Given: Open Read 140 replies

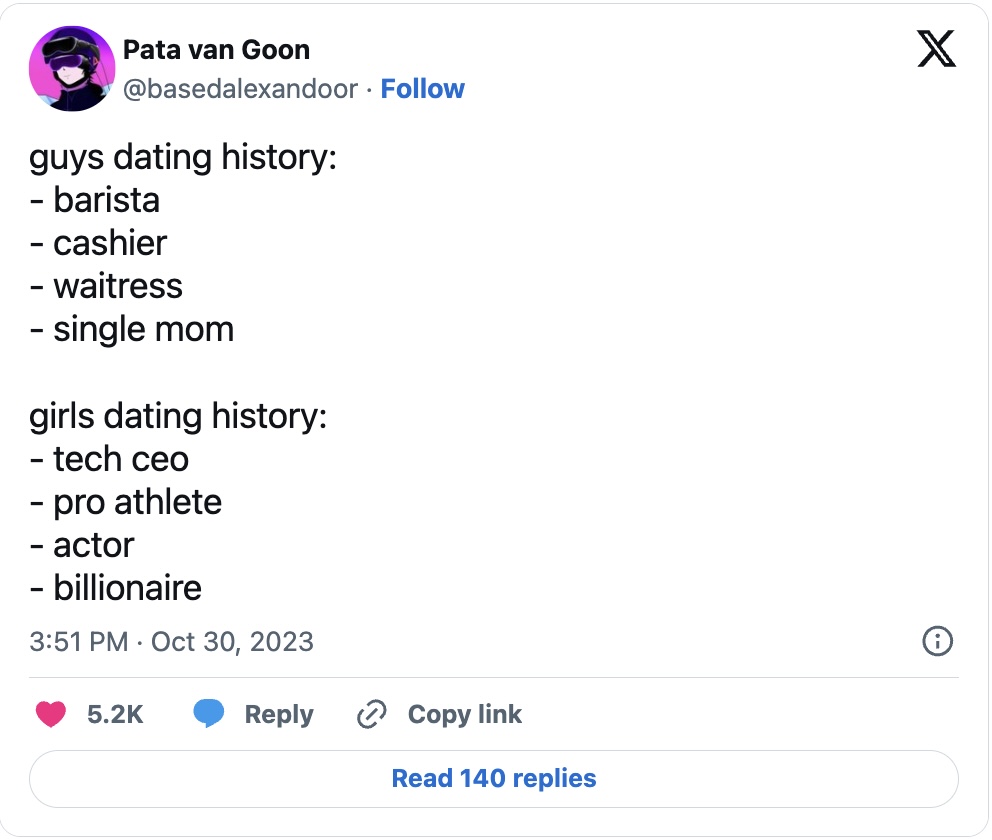Looking at the screenshot, I should 494,778.
